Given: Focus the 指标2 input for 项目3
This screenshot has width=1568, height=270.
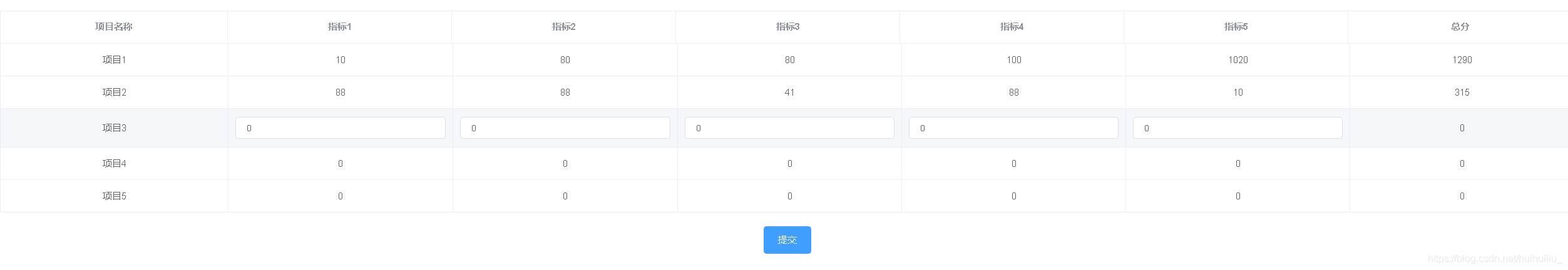Looking at the screenshot, I should click(565, 128).
